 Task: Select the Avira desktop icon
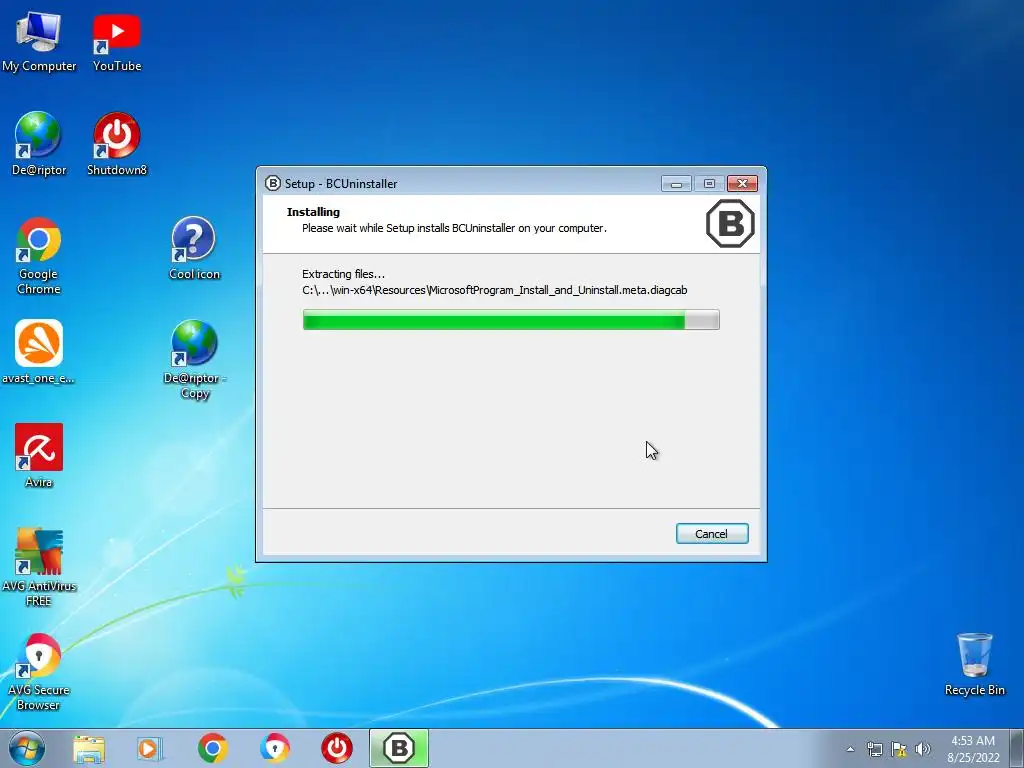coord(39,456)
